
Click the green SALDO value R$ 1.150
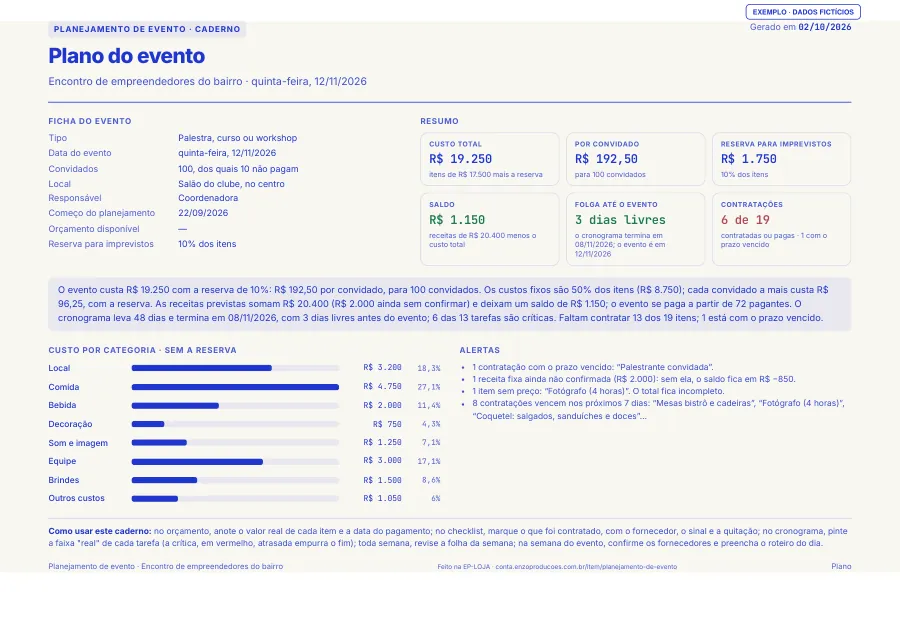click(457, 220)
